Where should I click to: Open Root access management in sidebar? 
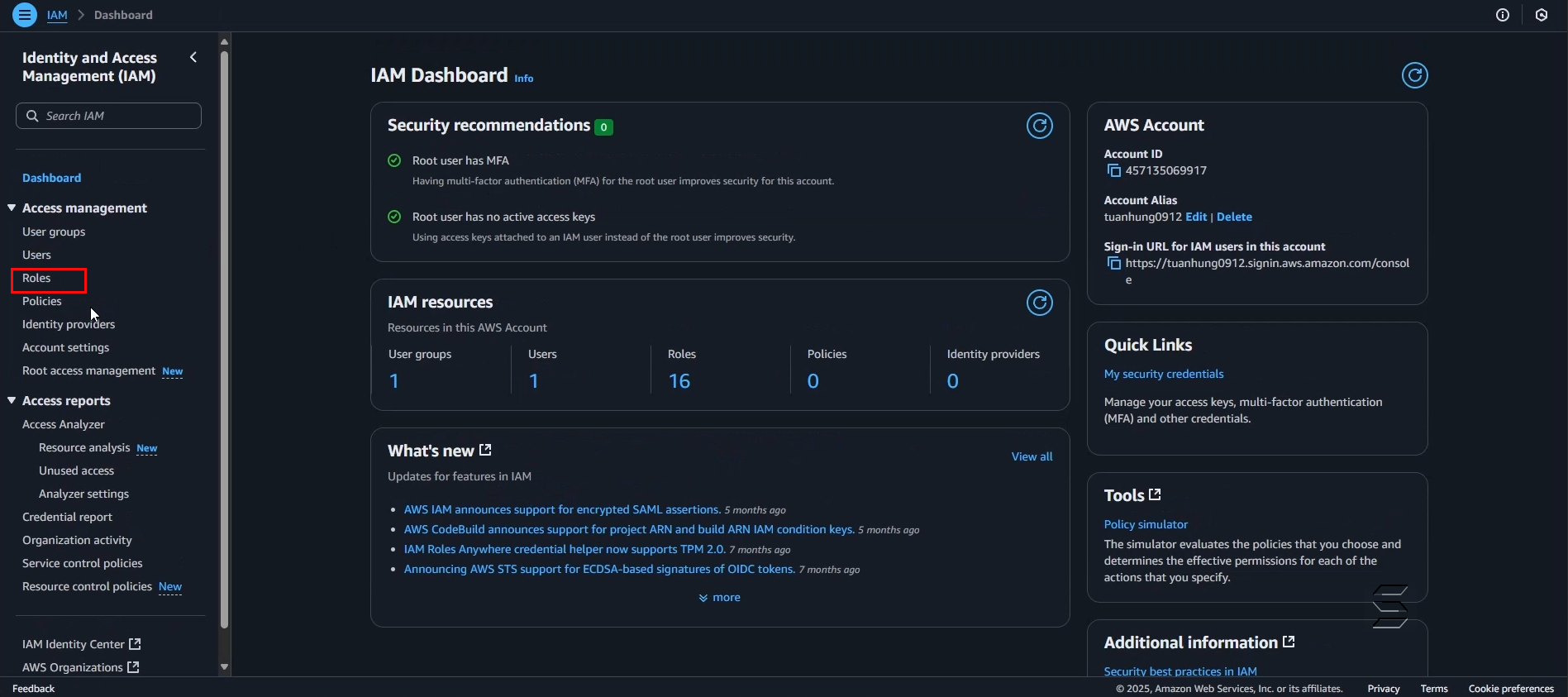click(x=88, y=370)
